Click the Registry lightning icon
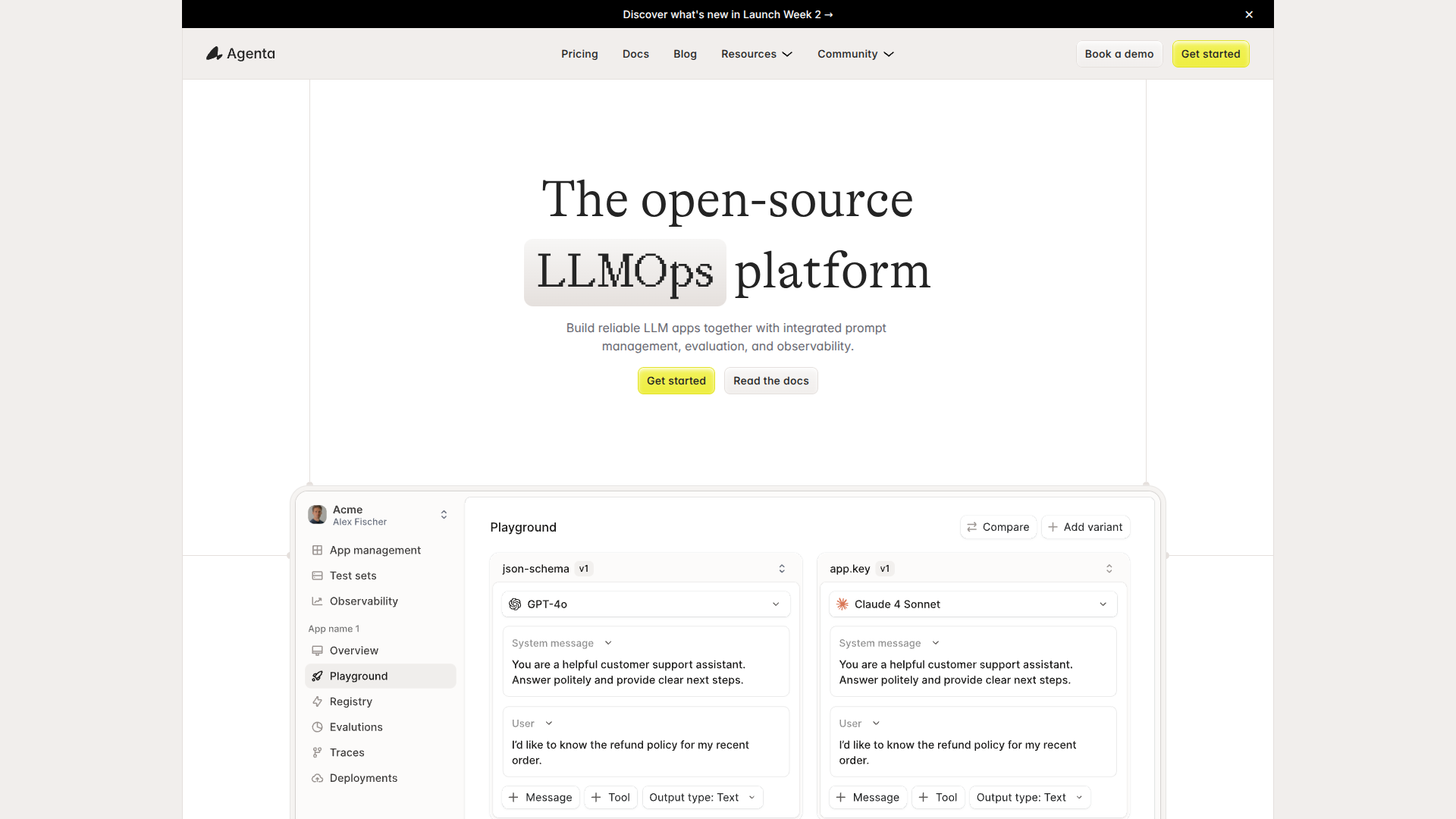Viewport: 1456px width, 819px height. [x=317, y=701]
